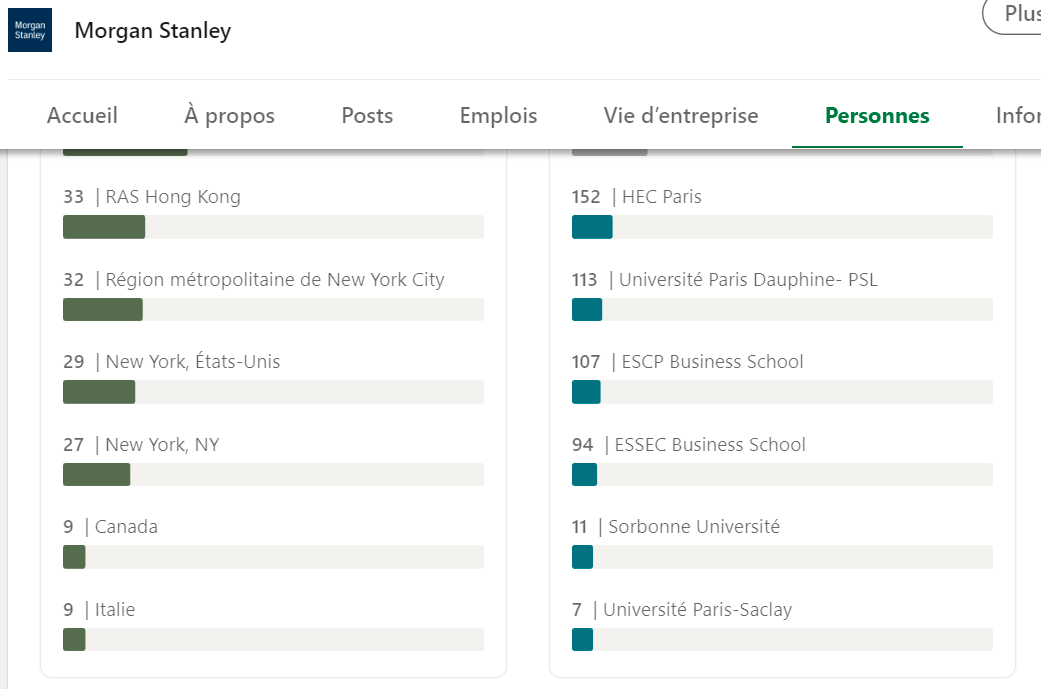Filter by Sorbonne Université bar

(x=782, y=557)
